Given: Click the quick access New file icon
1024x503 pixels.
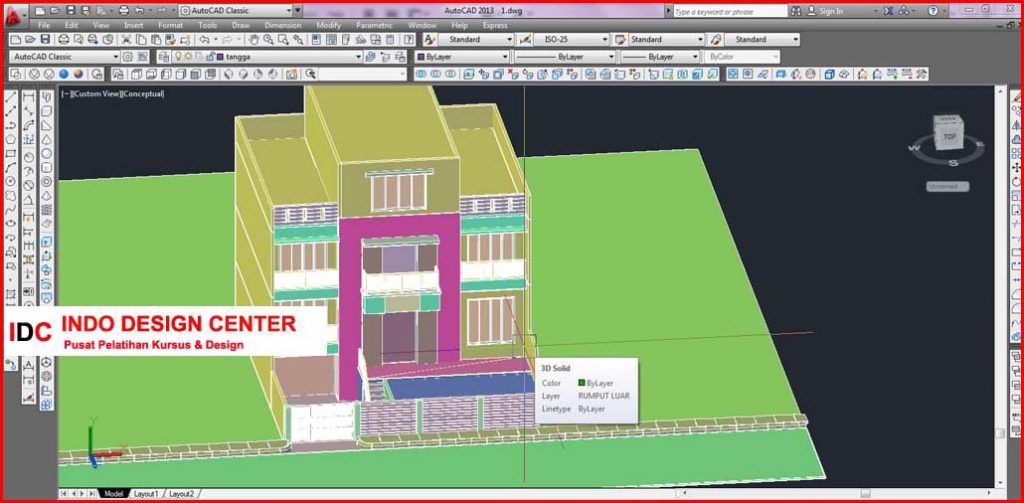Looking at the screenshot, I should click(x=40, y=11).
